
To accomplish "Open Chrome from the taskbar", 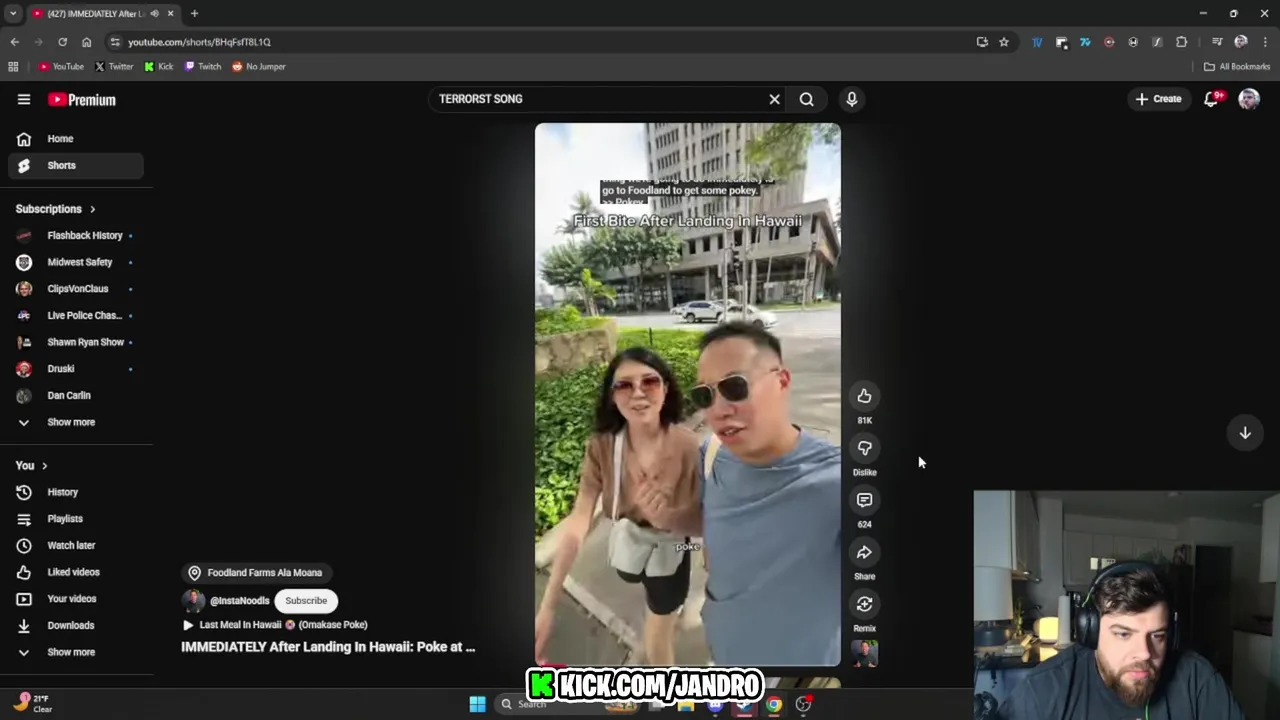I will click(x=774, y=704).
